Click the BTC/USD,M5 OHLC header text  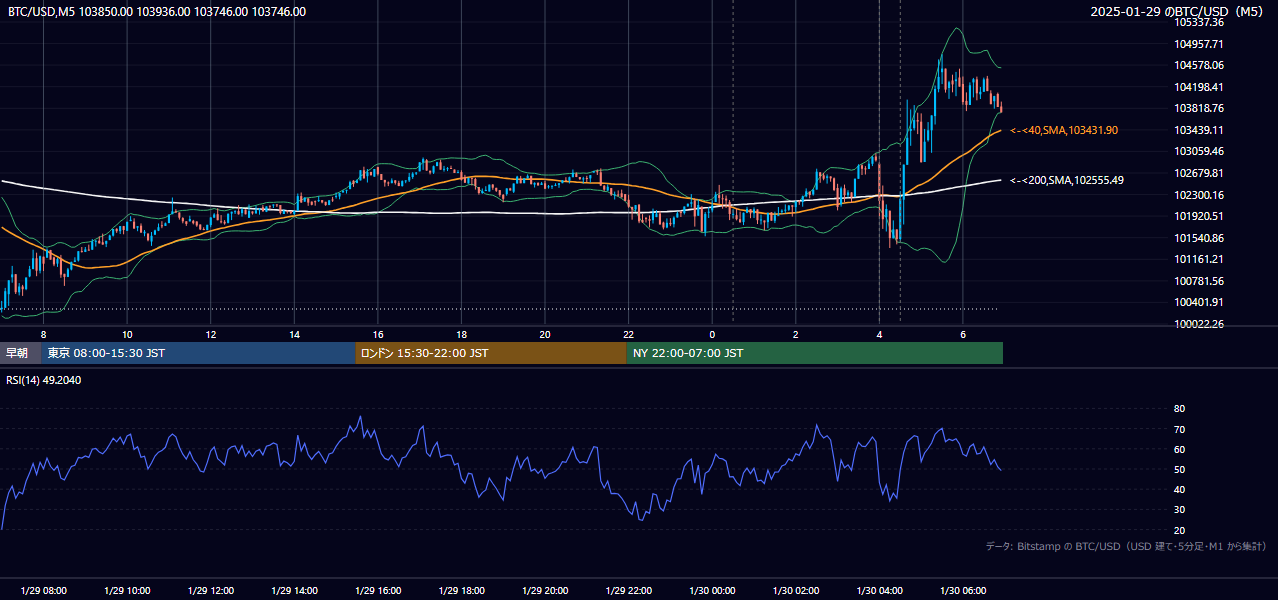pyautogui.click(x=156, y=12)
